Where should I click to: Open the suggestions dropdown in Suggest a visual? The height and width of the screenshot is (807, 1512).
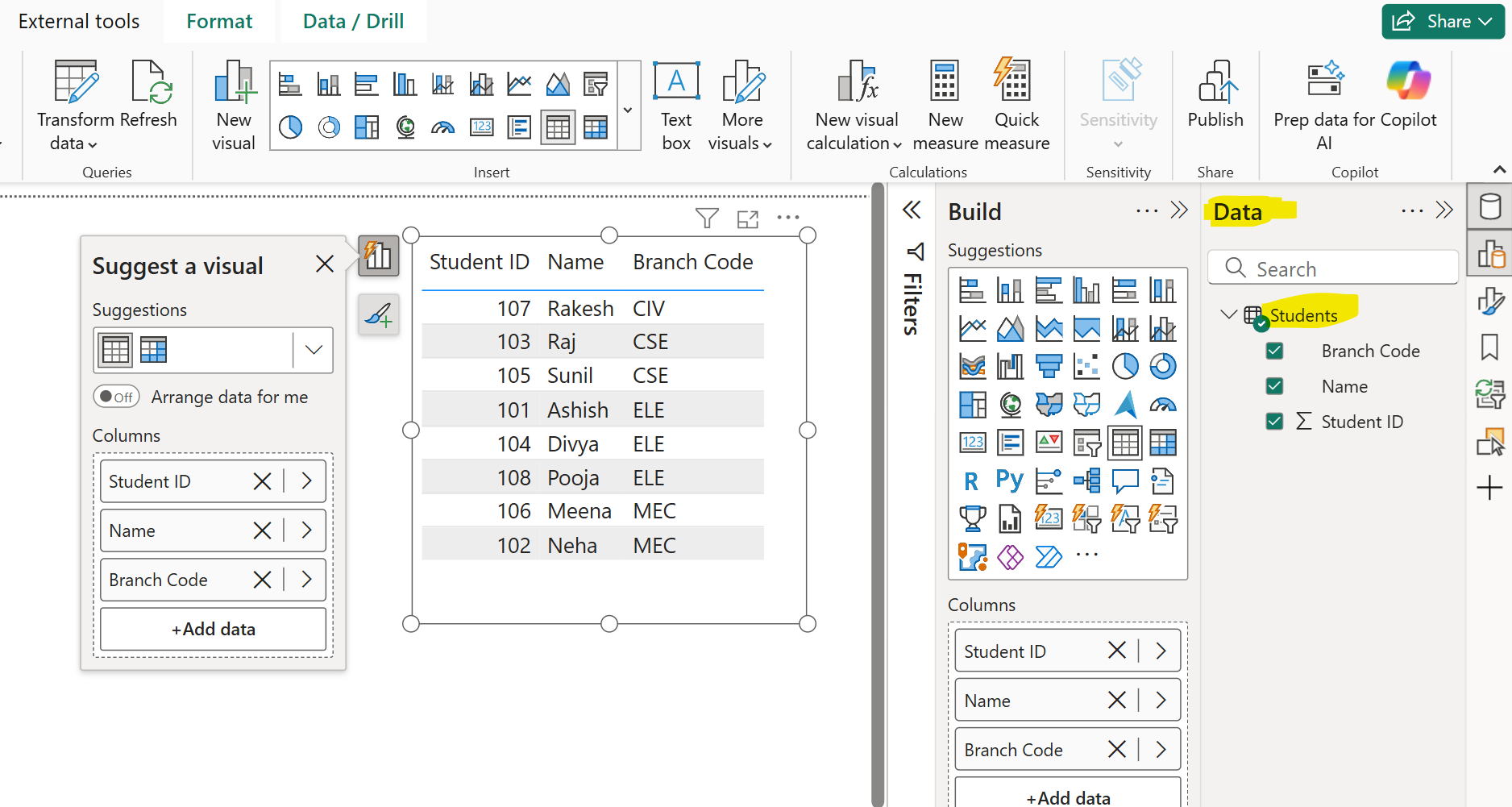click(313, 350)
